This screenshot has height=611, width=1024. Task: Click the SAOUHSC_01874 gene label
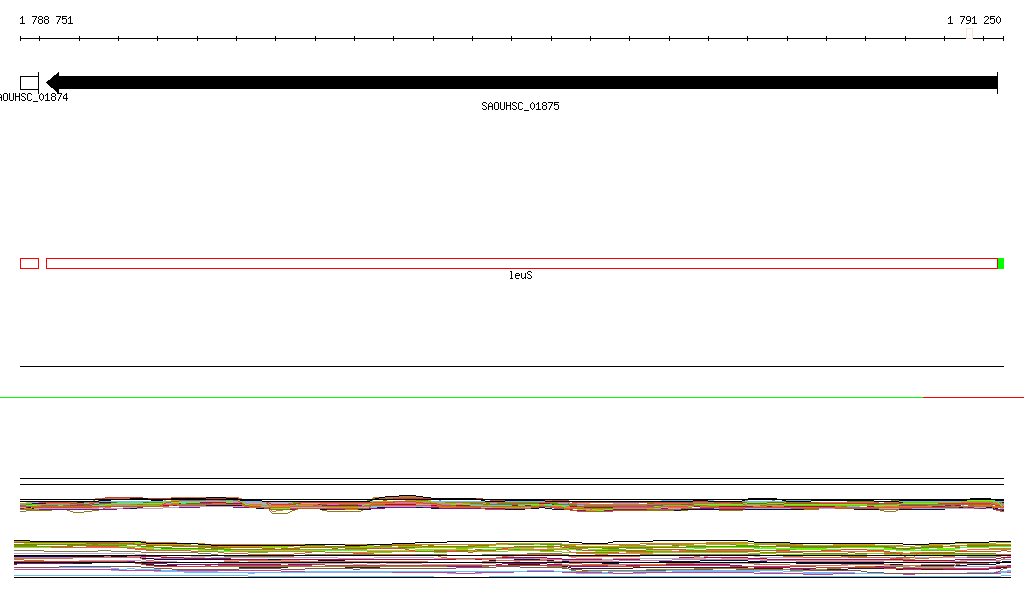[x=34, y=97]
